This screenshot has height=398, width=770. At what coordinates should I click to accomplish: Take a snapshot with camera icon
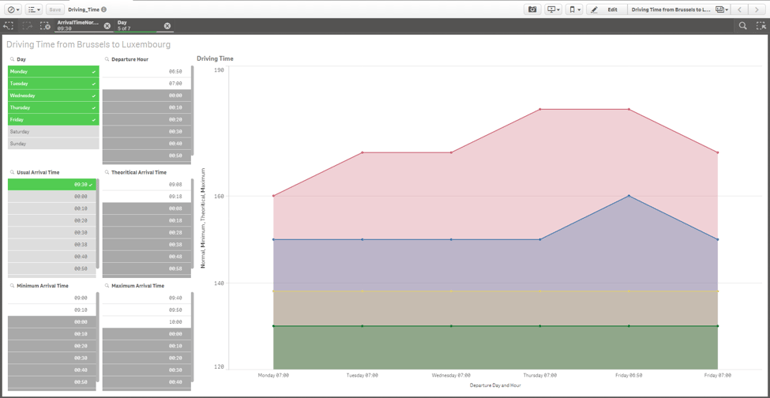pyautogui.click(x=532, y=9)
